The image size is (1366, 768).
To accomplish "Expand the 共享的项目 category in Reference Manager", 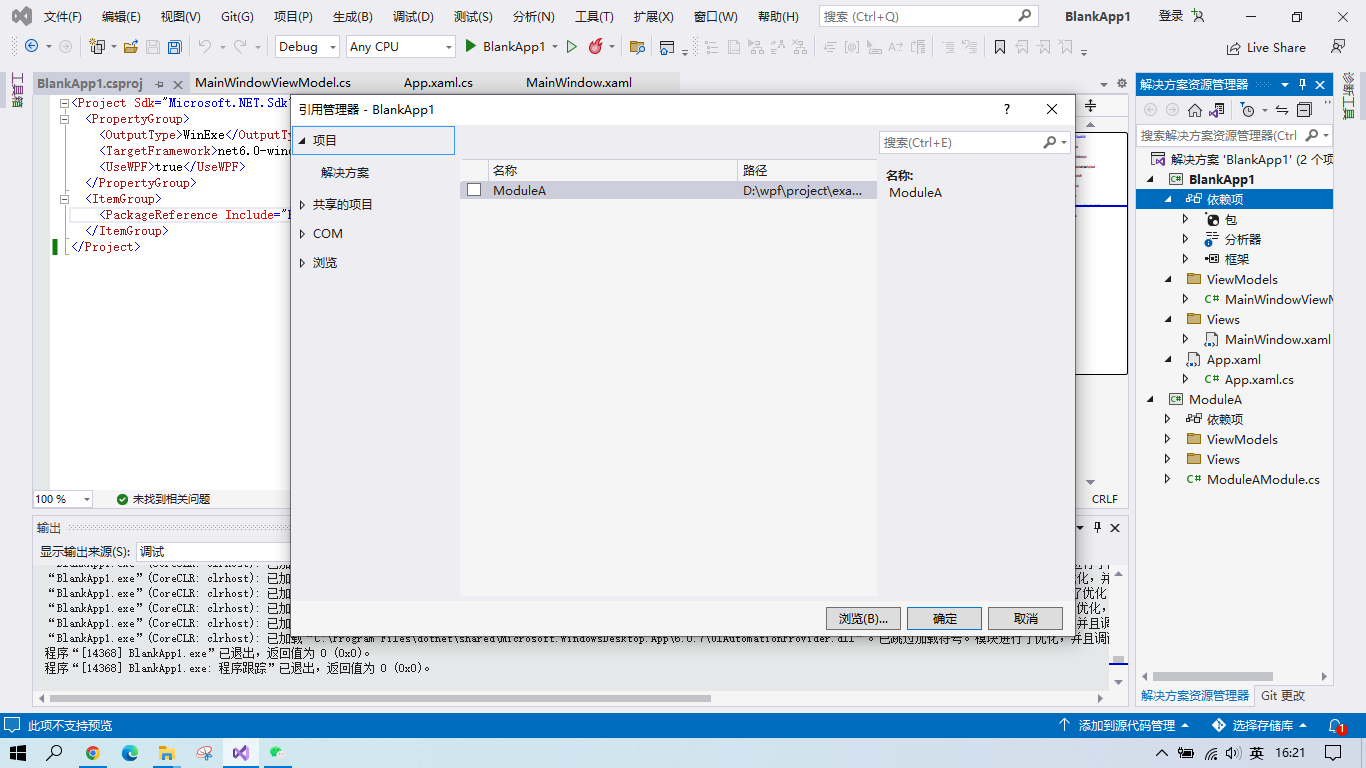I will [x=303, y=204].
